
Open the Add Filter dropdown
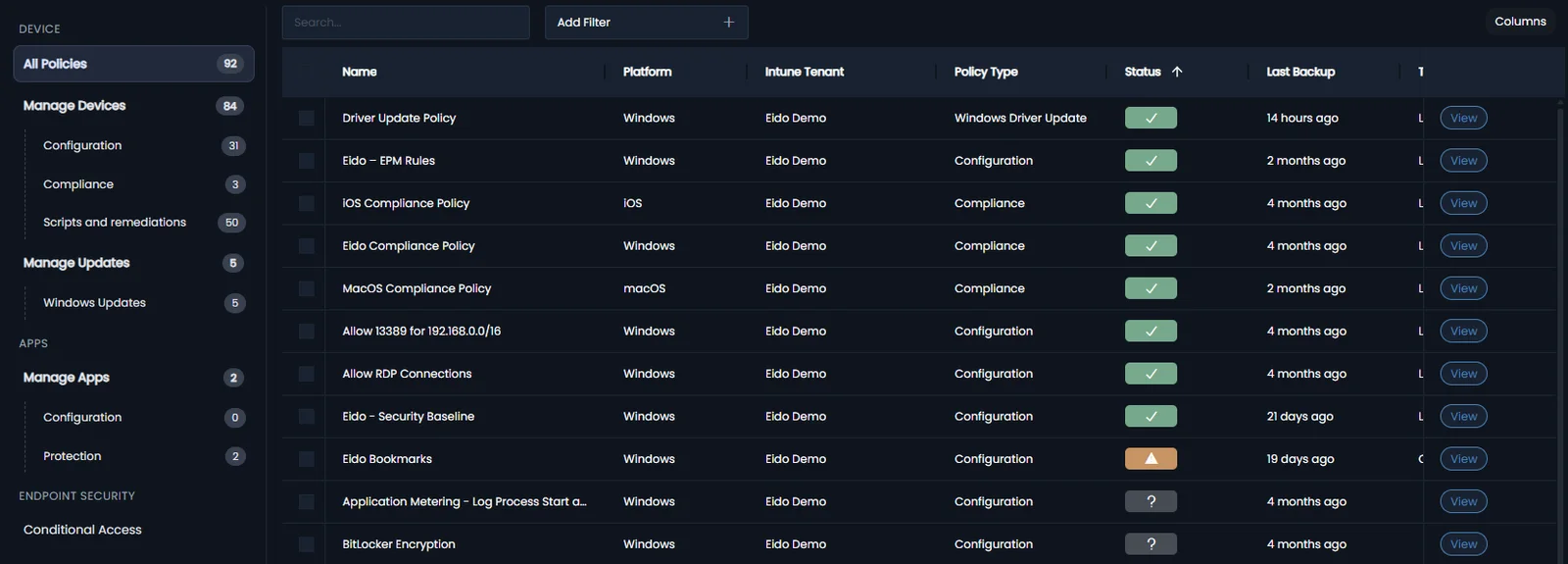coord(646,23)
